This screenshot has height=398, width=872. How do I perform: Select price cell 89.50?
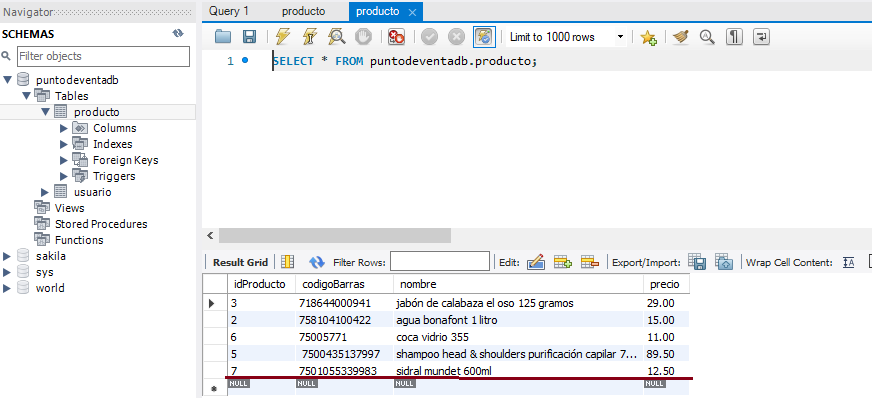[x=666, y=354]
